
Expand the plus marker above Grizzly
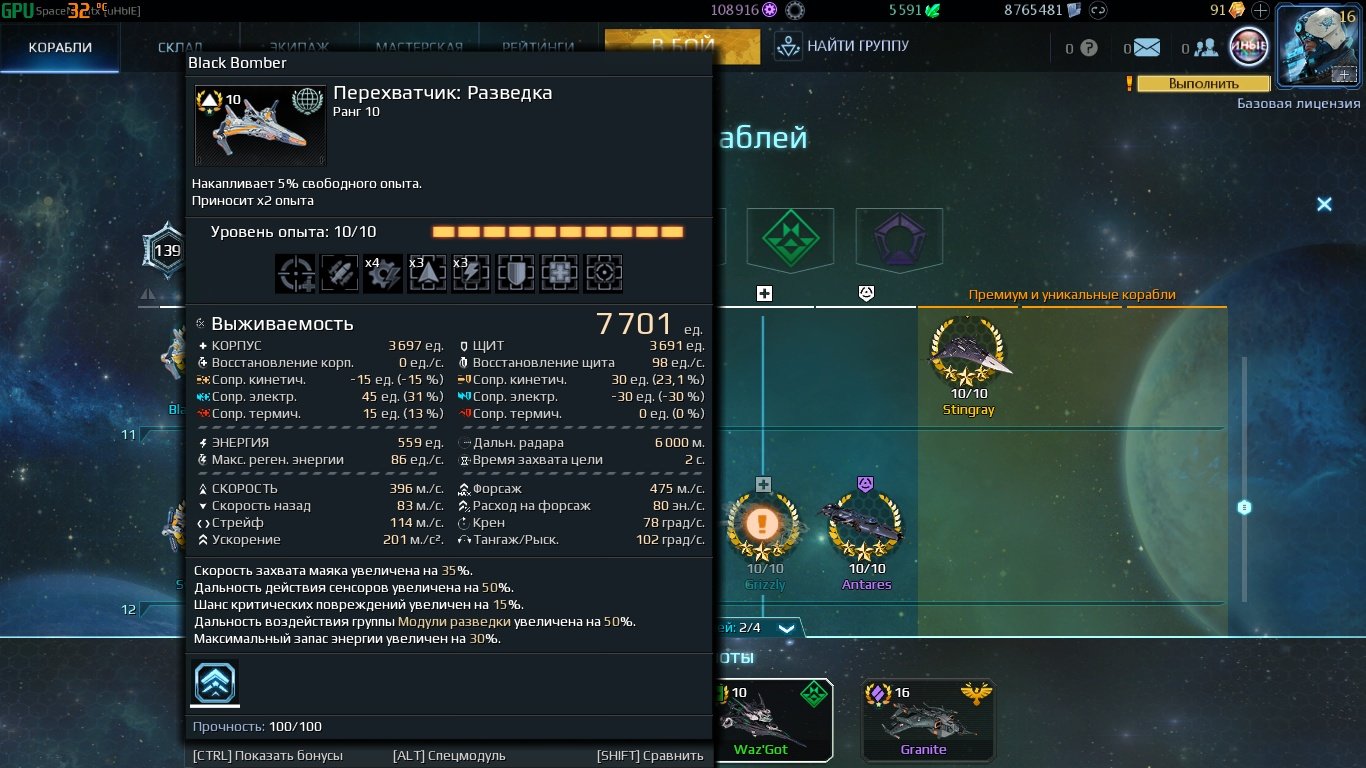pos(763,485)
